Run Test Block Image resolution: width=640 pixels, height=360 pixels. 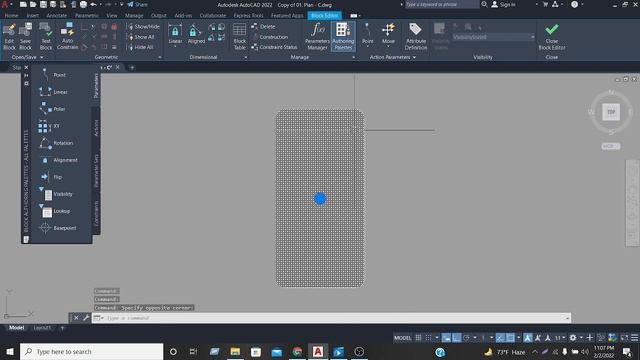point(46,36)
